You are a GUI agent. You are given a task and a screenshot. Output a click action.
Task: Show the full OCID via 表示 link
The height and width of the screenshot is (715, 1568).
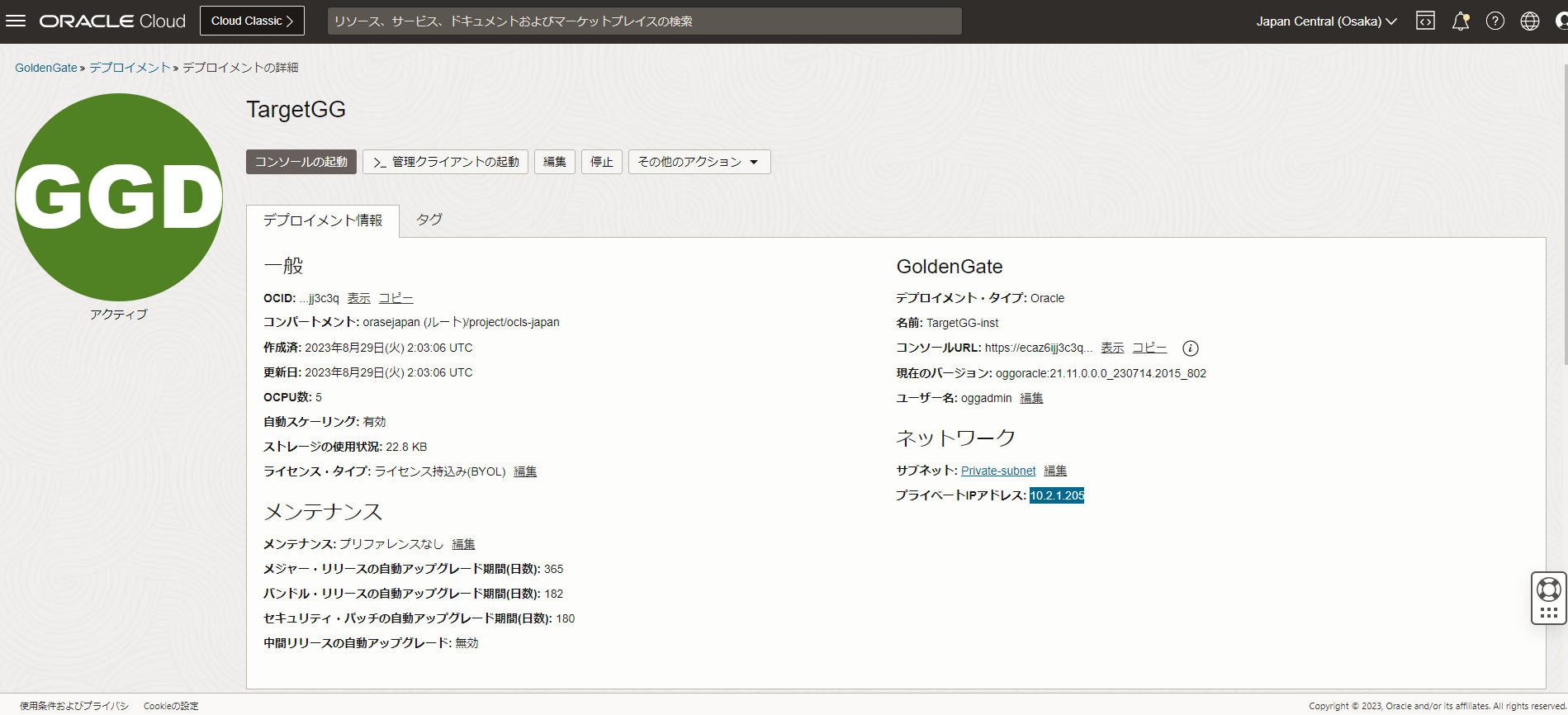tap(358, 298)
